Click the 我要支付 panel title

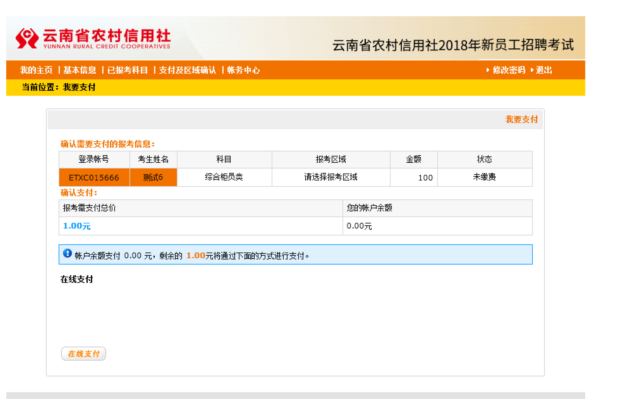pos(521,119)
